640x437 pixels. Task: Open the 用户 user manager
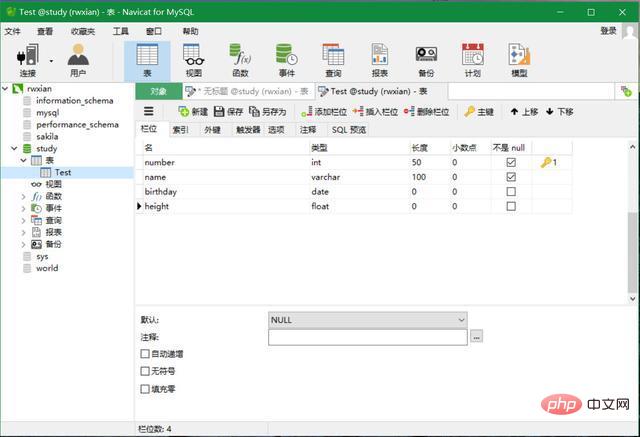pyautogui.click(x=78, y=60)
